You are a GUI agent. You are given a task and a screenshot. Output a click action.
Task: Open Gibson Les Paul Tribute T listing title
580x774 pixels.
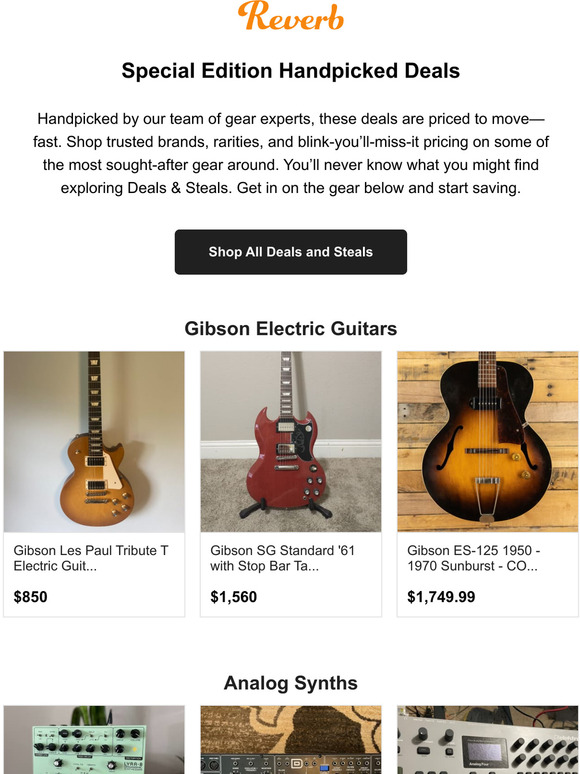pos(91,558)
